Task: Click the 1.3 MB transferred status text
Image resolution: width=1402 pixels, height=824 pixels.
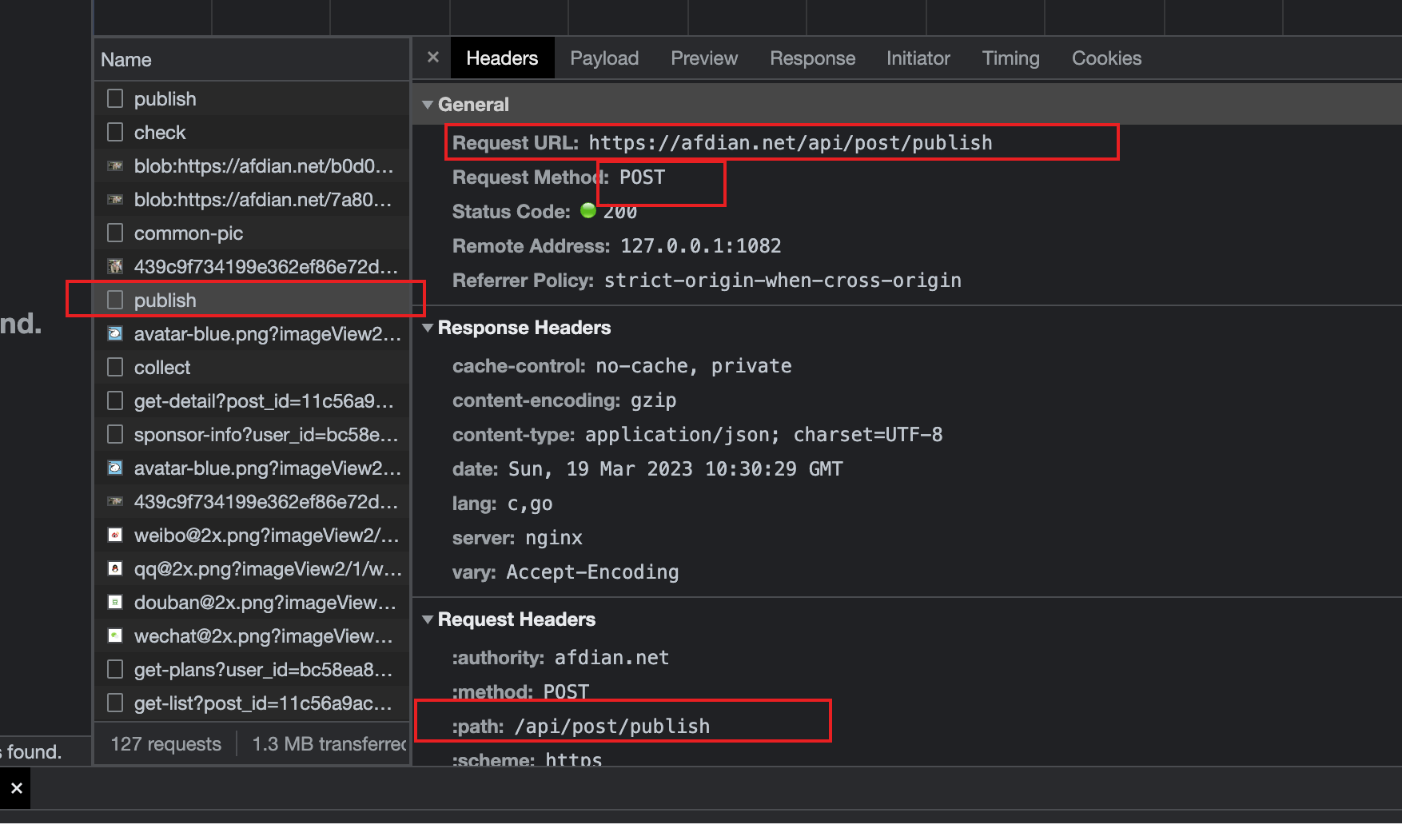Action: coord(330,744)
